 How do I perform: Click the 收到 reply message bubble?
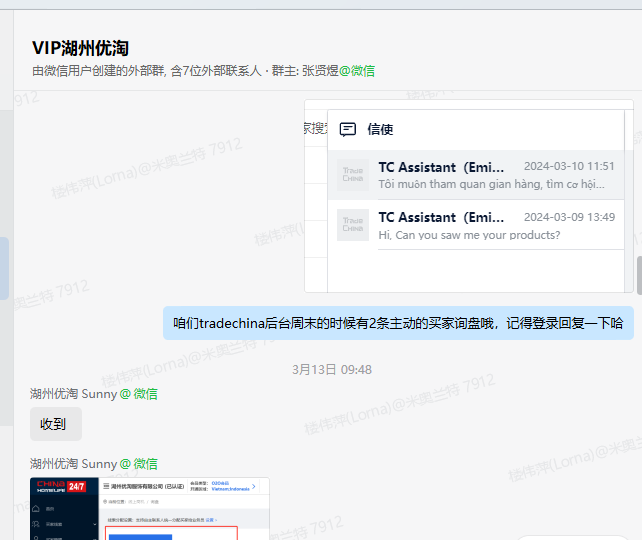(x=56, y=424)
